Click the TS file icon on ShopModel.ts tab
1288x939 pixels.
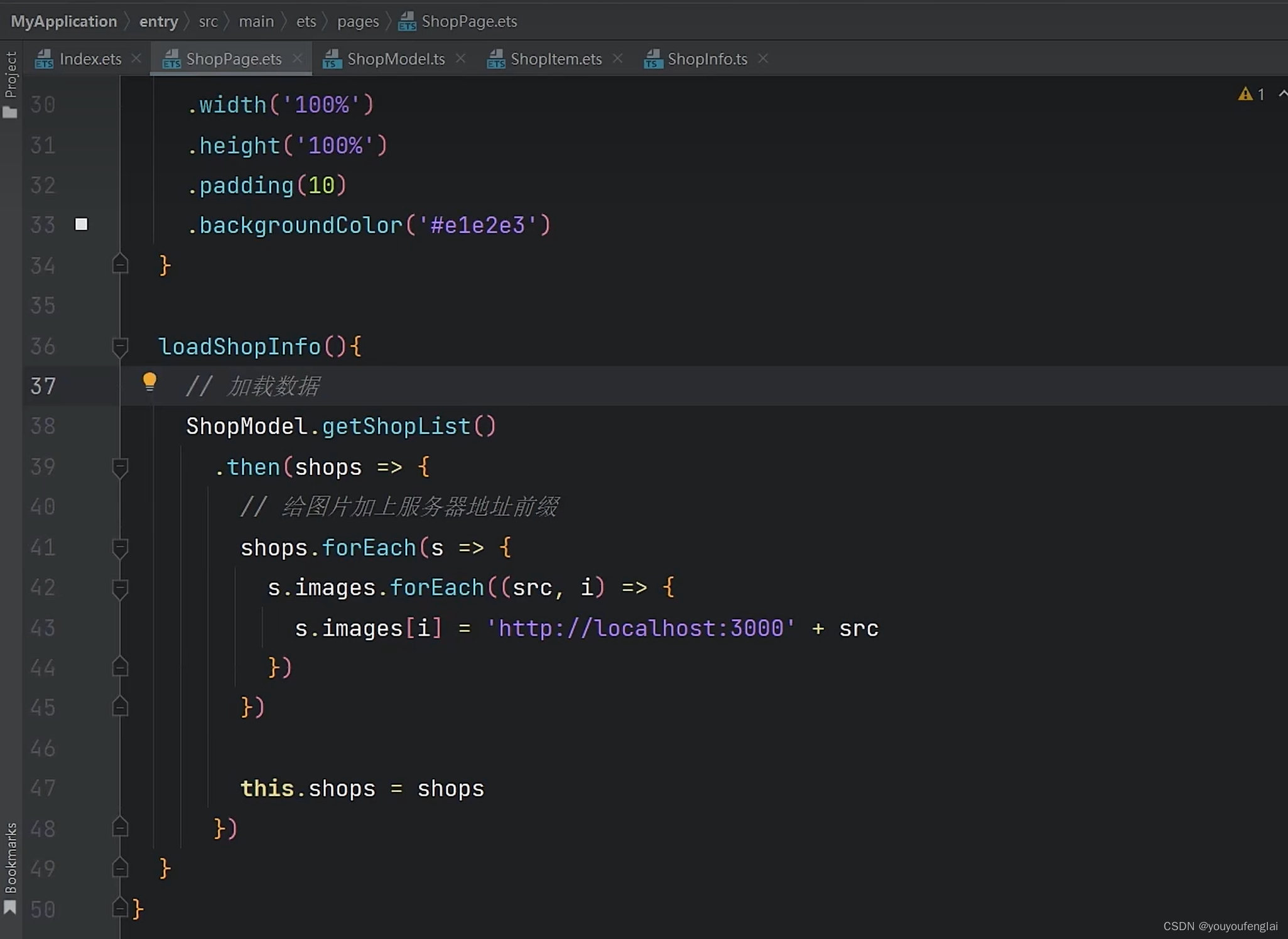coord(332,59)
